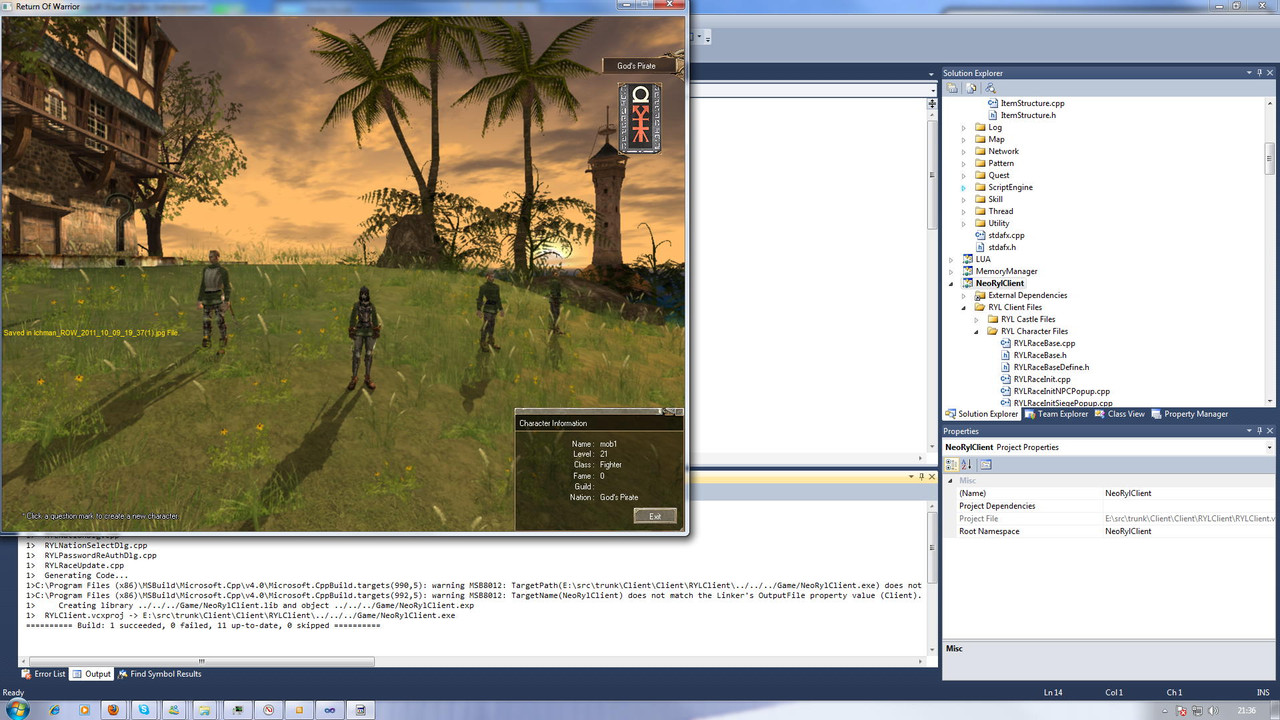
Task: Click the View Code icon in Solution Explorer
Action: click(990, 88)
